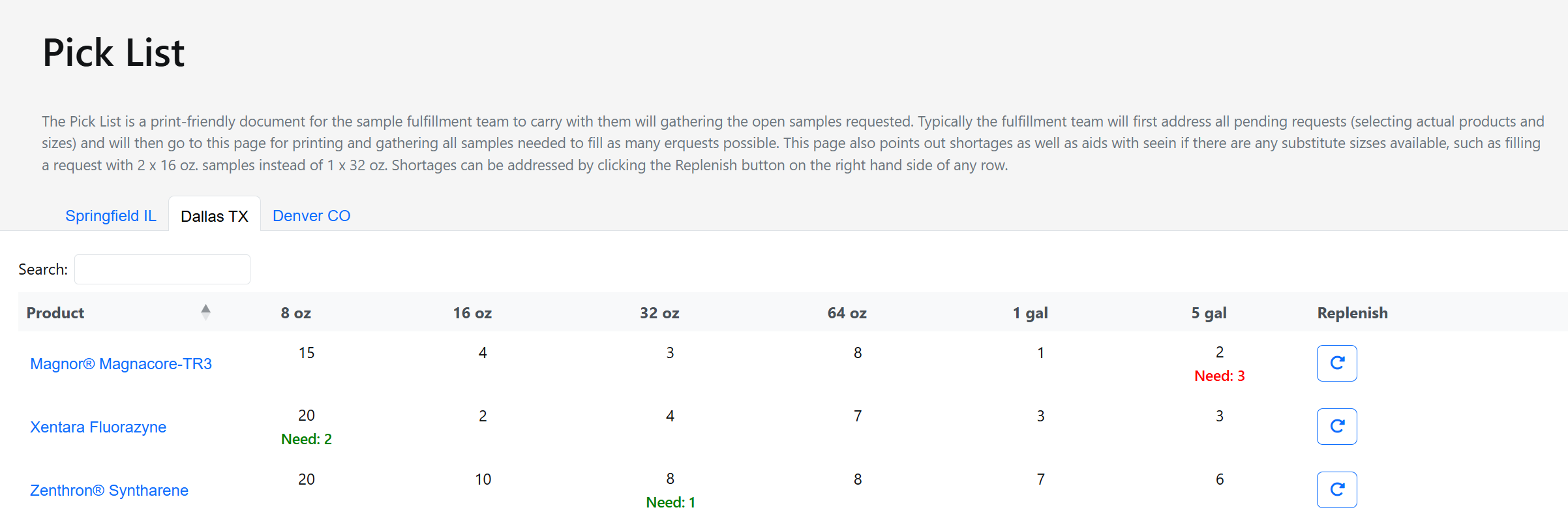Click the 16 oz column header
Screen dimensions: 1568x529
[x=472, y=313]
